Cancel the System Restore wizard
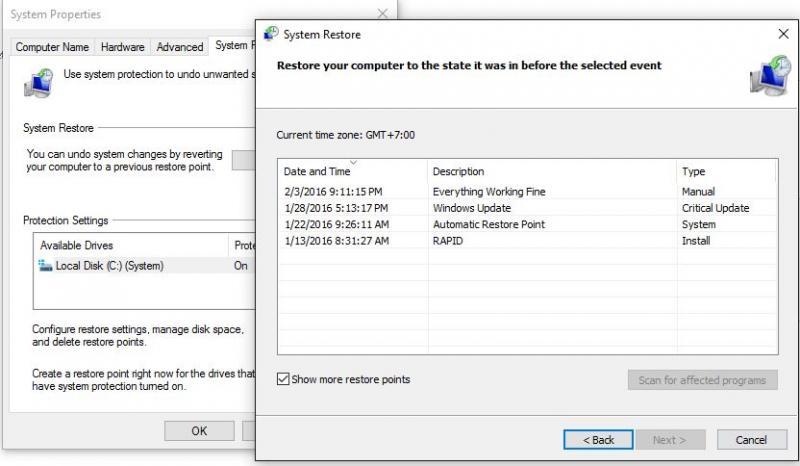Screen dimensions: 800x466 pyautogui.click(x=752, y=440)
